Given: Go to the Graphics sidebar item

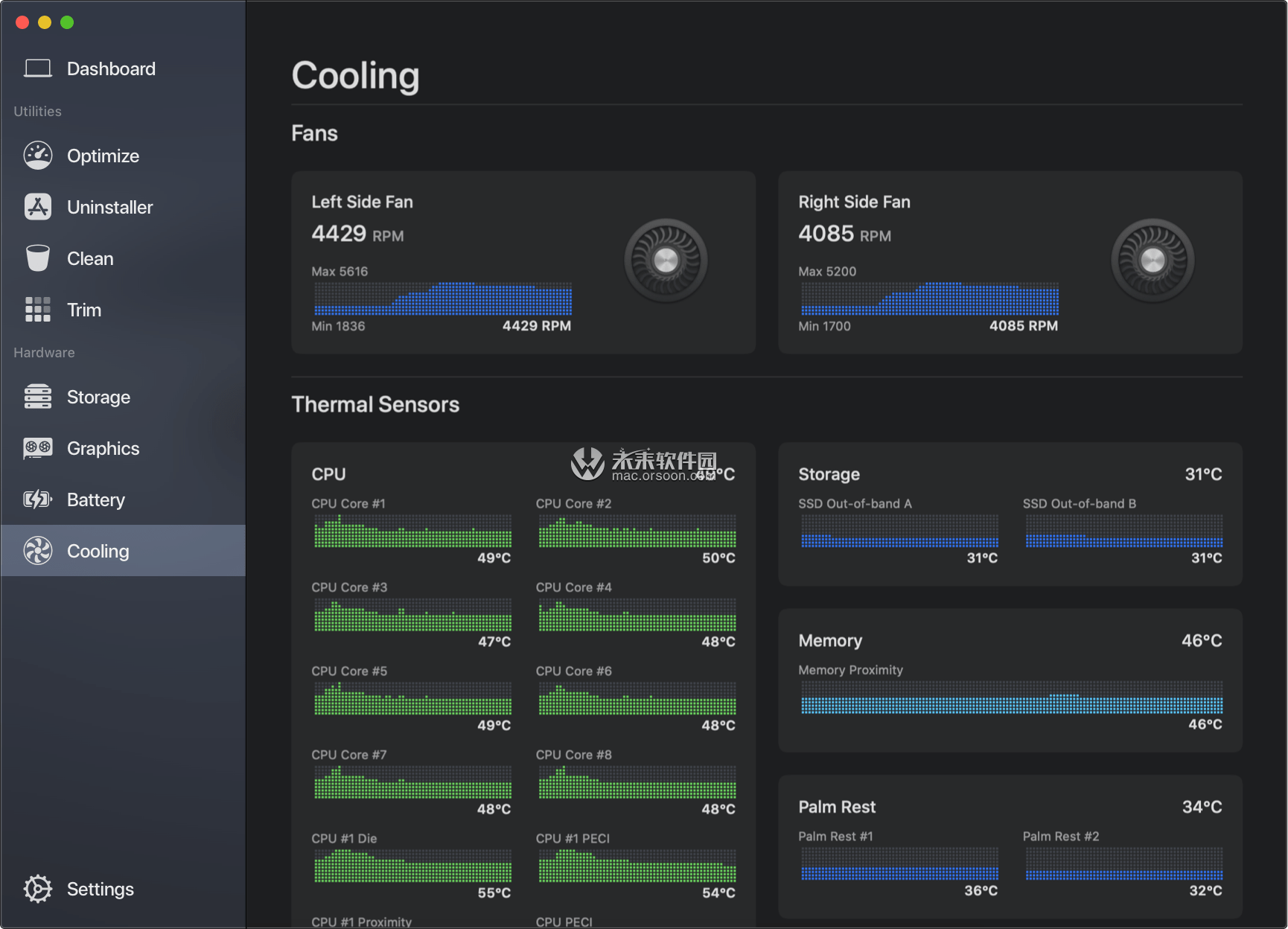Looking at the screenshot, I should point(103,448).
